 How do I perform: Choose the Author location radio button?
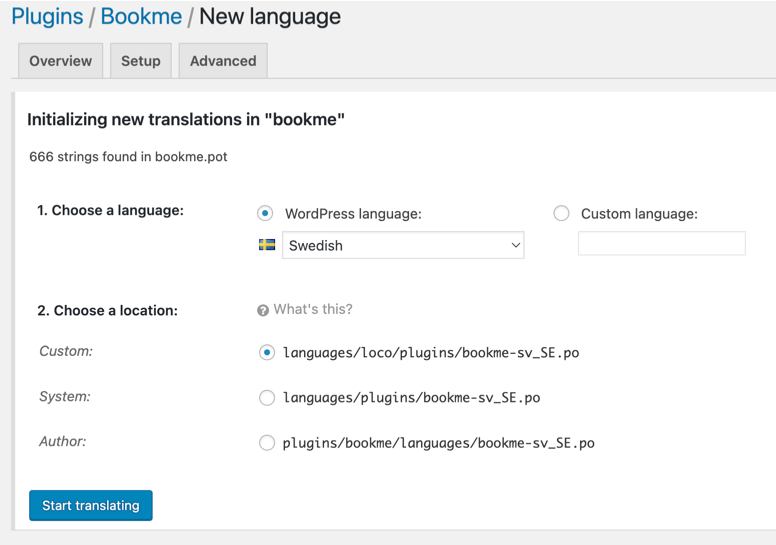[x=266, y=442]
